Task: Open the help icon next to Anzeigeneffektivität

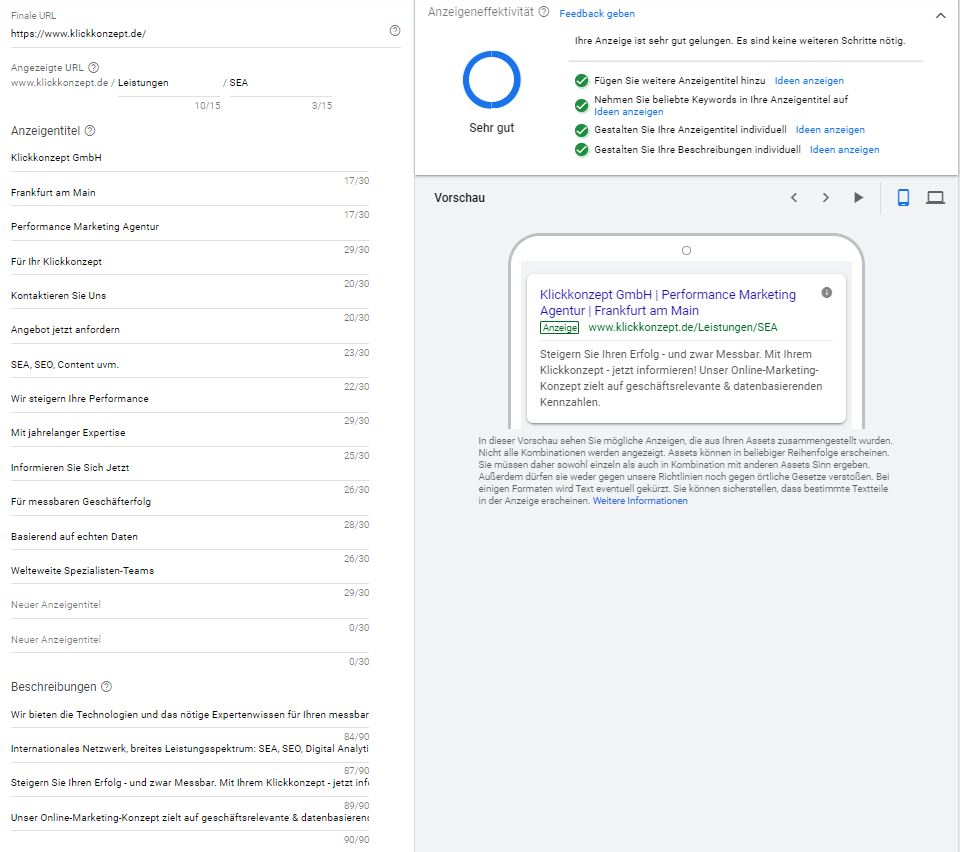Action: pyautogui.click(x=544, y=12)
